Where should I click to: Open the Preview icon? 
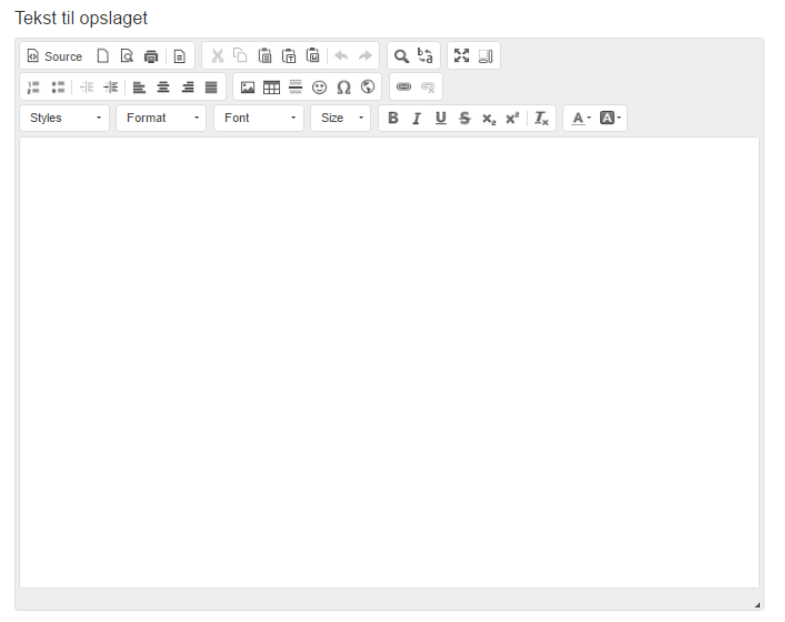pos(127,56)
